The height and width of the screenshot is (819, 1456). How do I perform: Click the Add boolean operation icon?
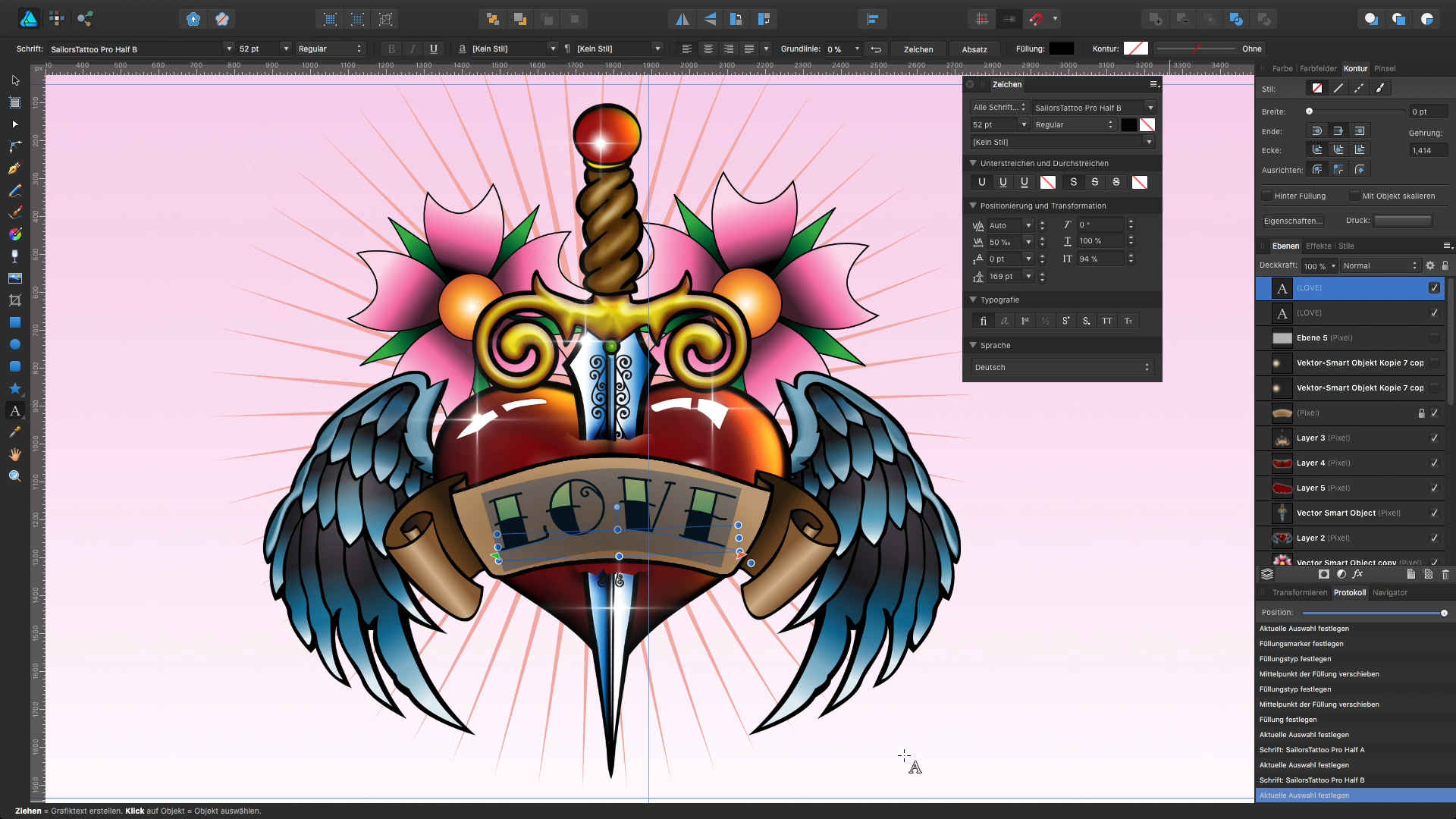1155,19
